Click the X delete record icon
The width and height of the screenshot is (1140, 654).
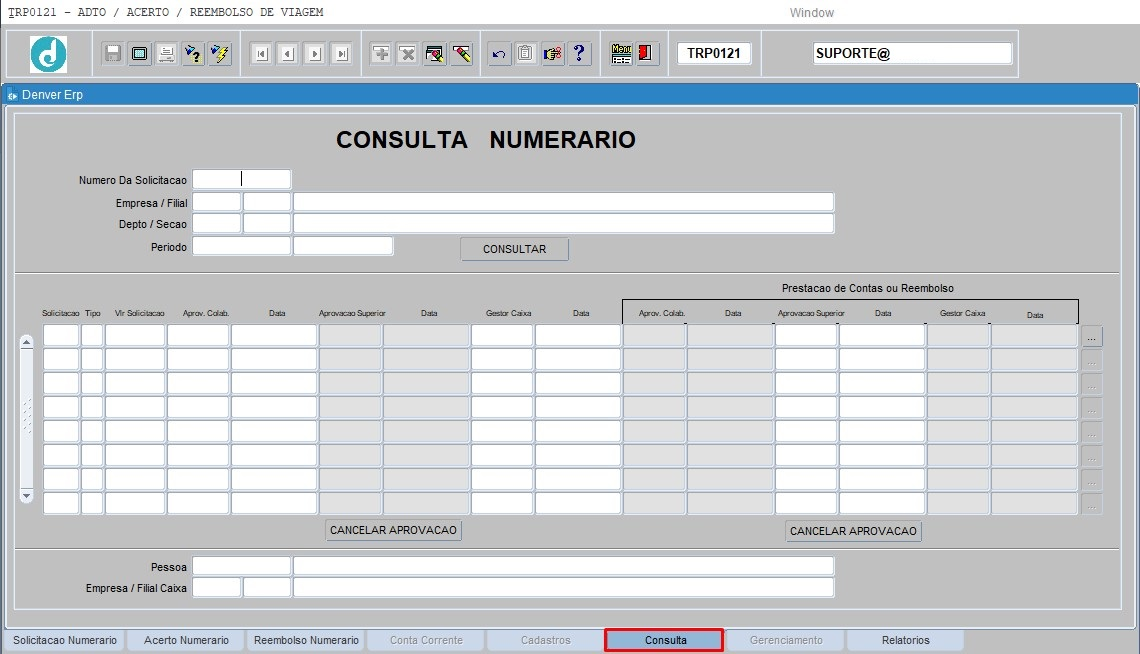point(407,54)
